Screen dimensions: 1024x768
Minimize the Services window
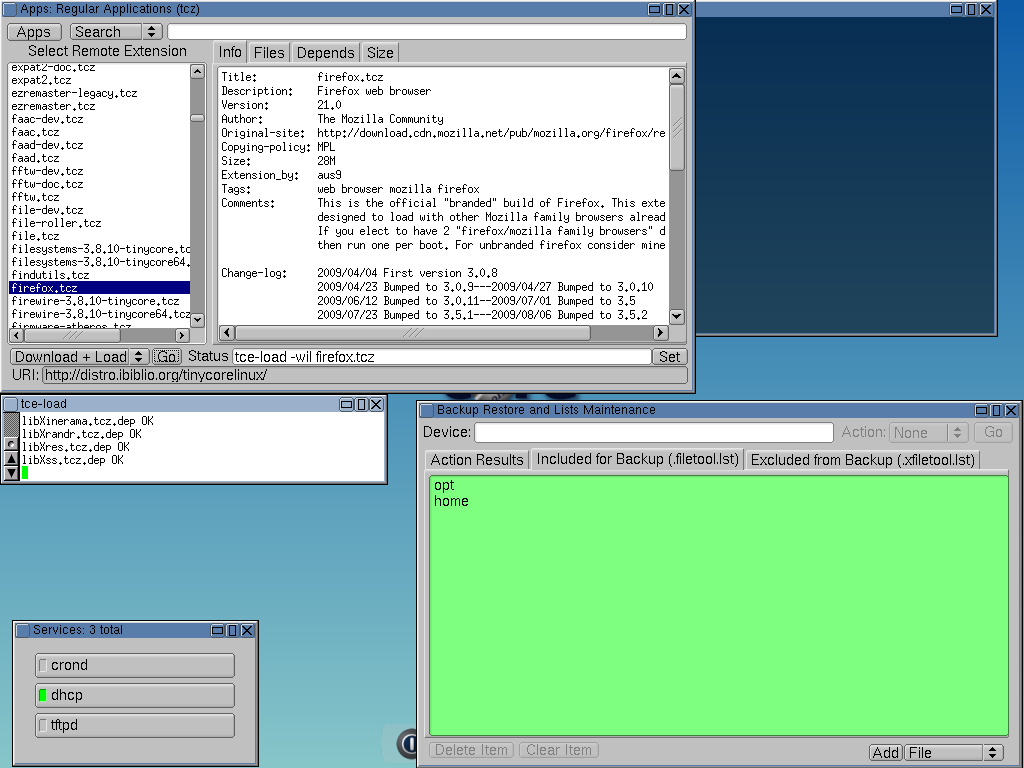click(217, 630)
